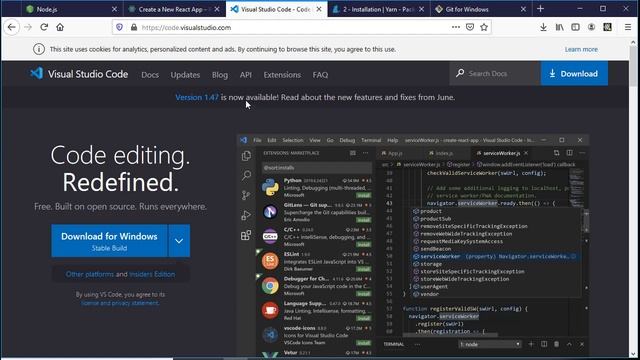Bookmark this page with star icon
640x360 pixels.
coord(484,27)
